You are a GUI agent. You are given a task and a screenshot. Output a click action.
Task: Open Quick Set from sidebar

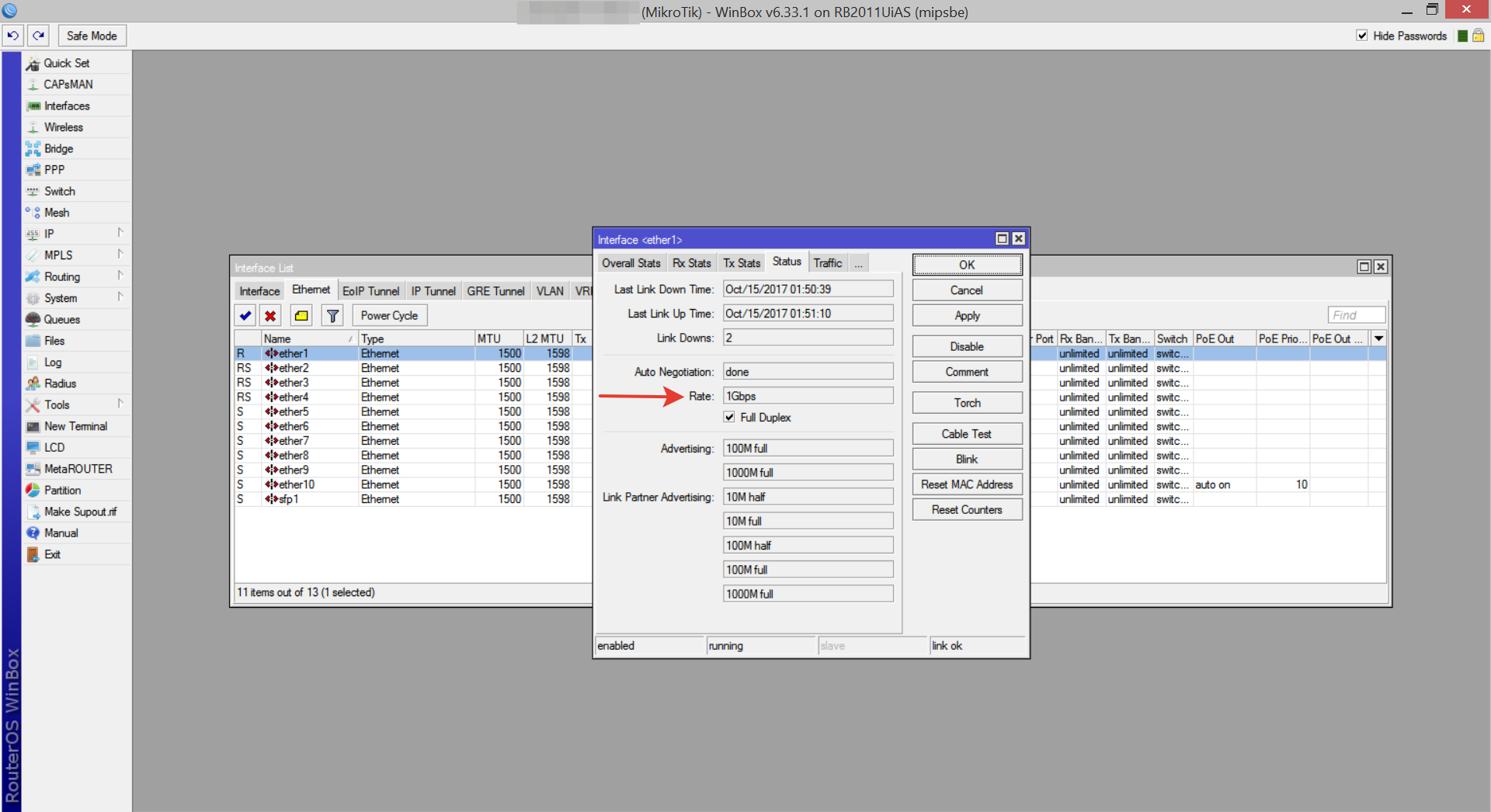pyautogui.click(x=66, y=63)
